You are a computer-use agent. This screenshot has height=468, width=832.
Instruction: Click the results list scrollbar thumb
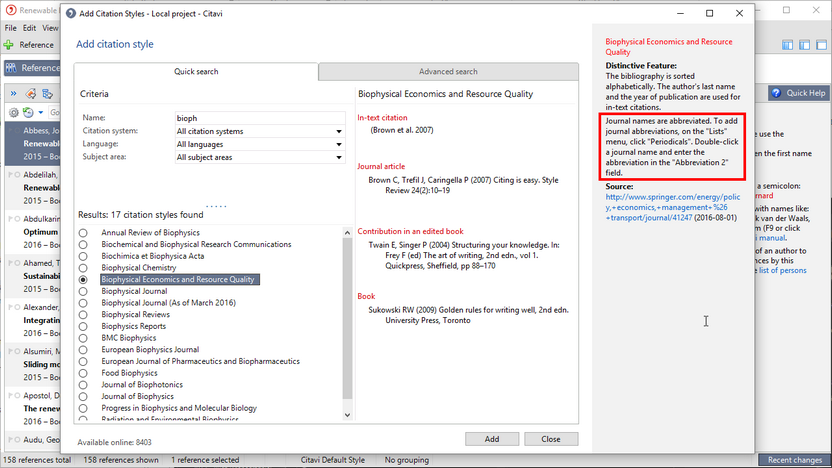[x=348, y=318]
